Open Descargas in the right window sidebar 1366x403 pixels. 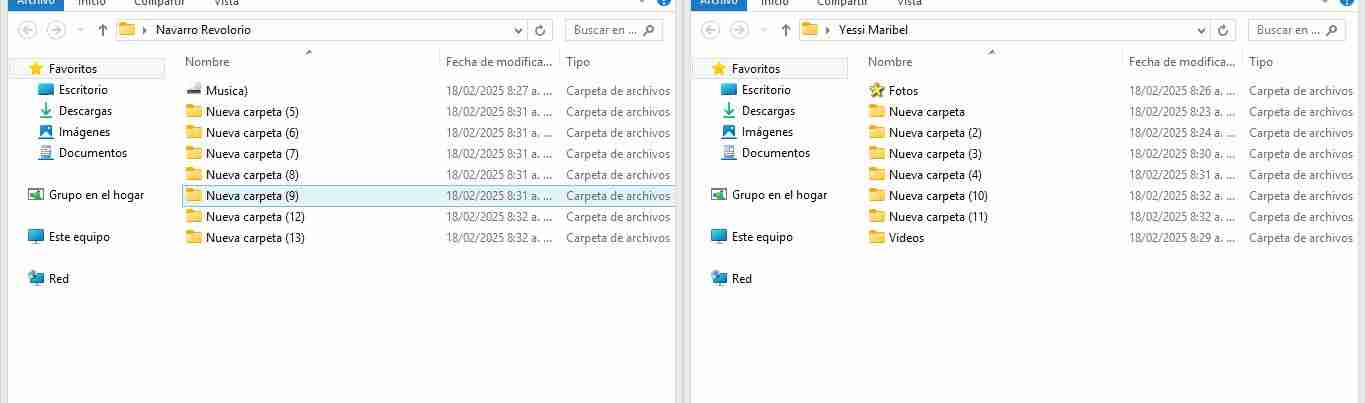tap(766, 111)
